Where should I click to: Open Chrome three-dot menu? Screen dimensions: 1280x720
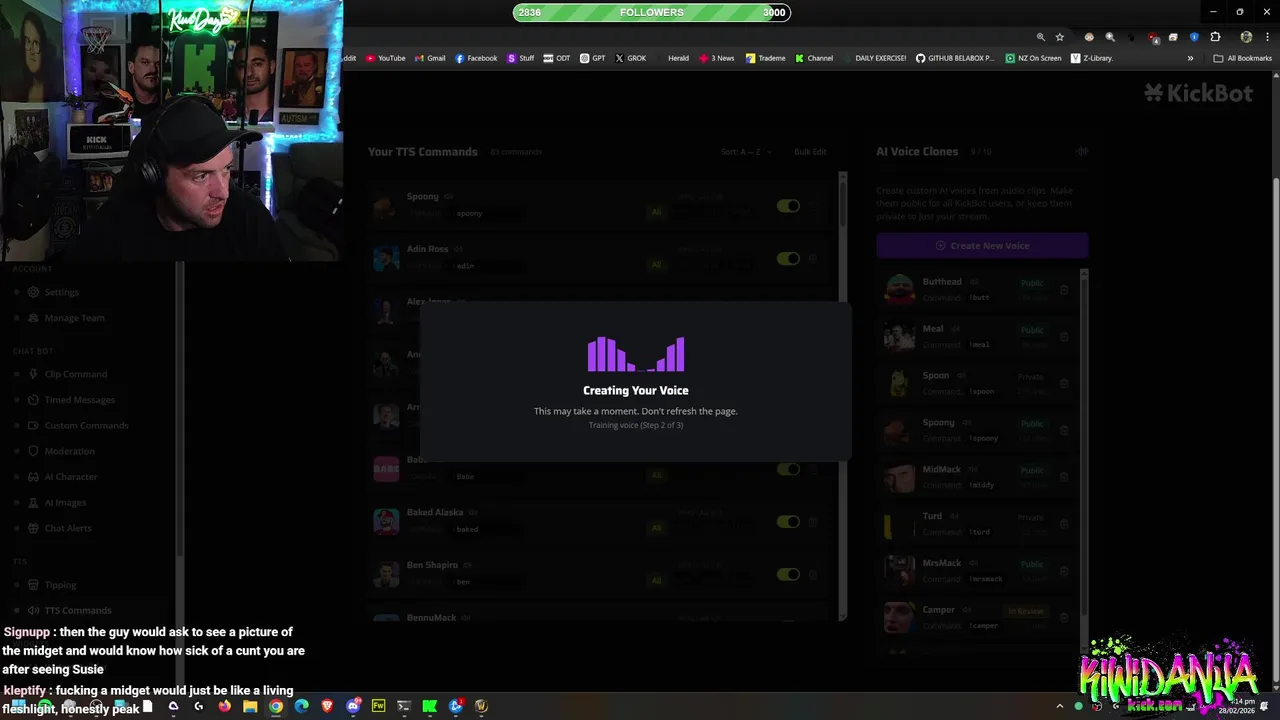pos(1268,37)
